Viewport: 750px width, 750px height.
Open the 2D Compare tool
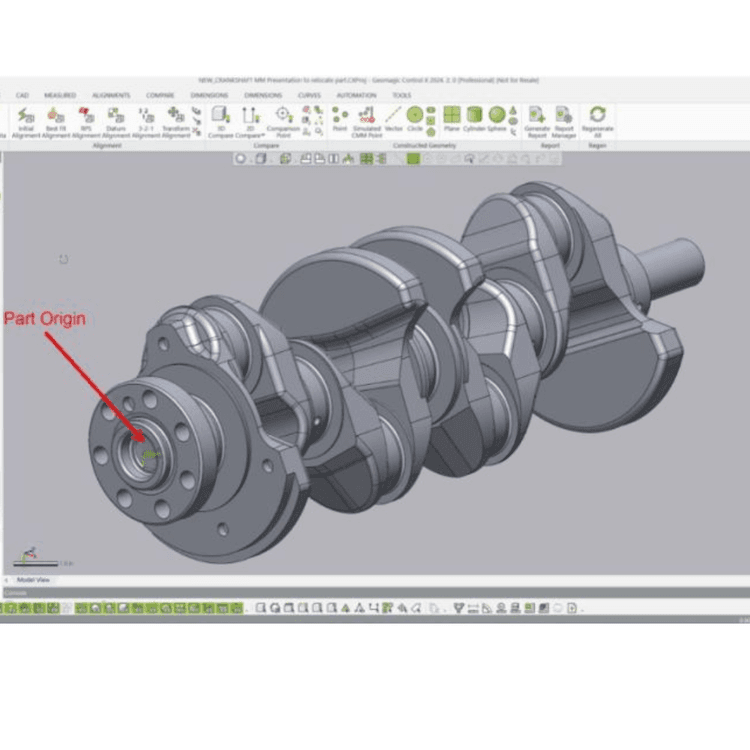[x=250, y=120]
